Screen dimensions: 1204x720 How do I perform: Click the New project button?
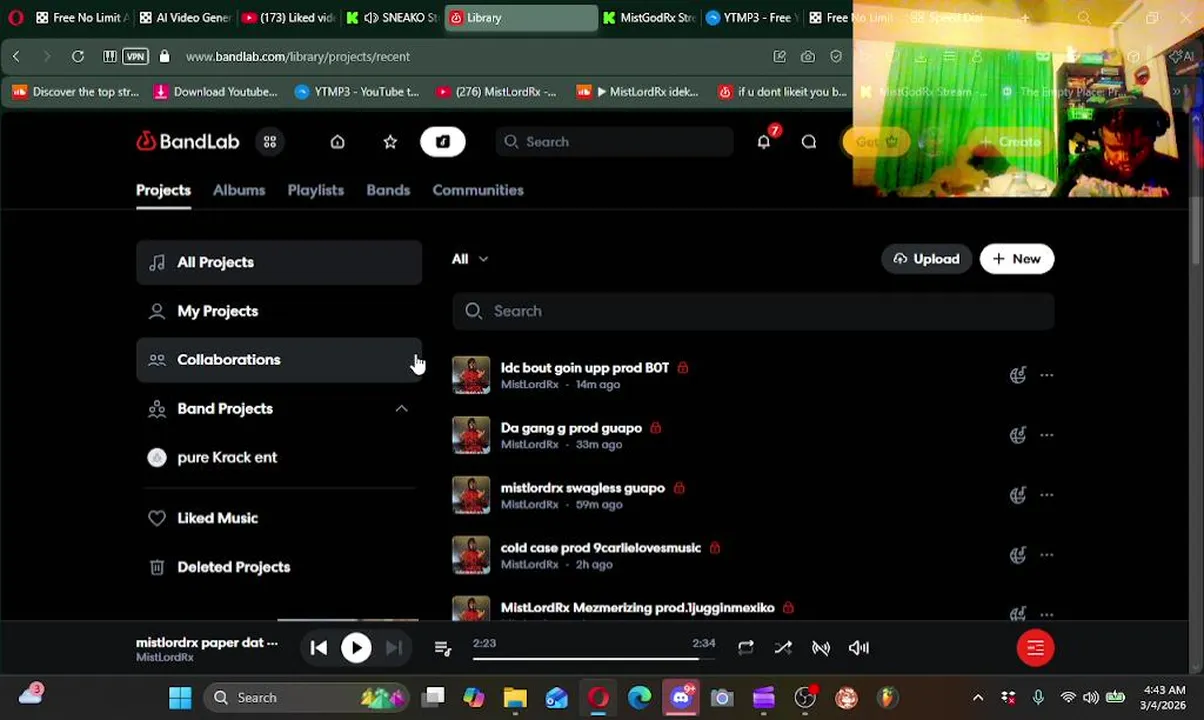[1017, 259]
